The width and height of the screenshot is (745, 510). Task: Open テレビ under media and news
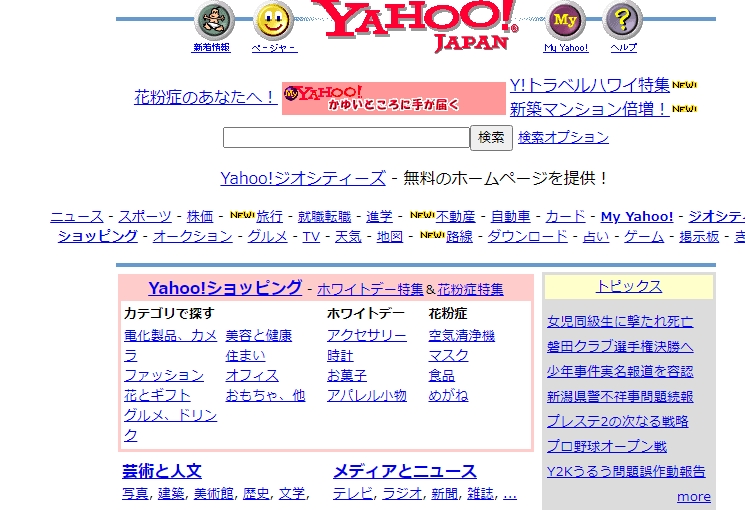pos(353,494)
